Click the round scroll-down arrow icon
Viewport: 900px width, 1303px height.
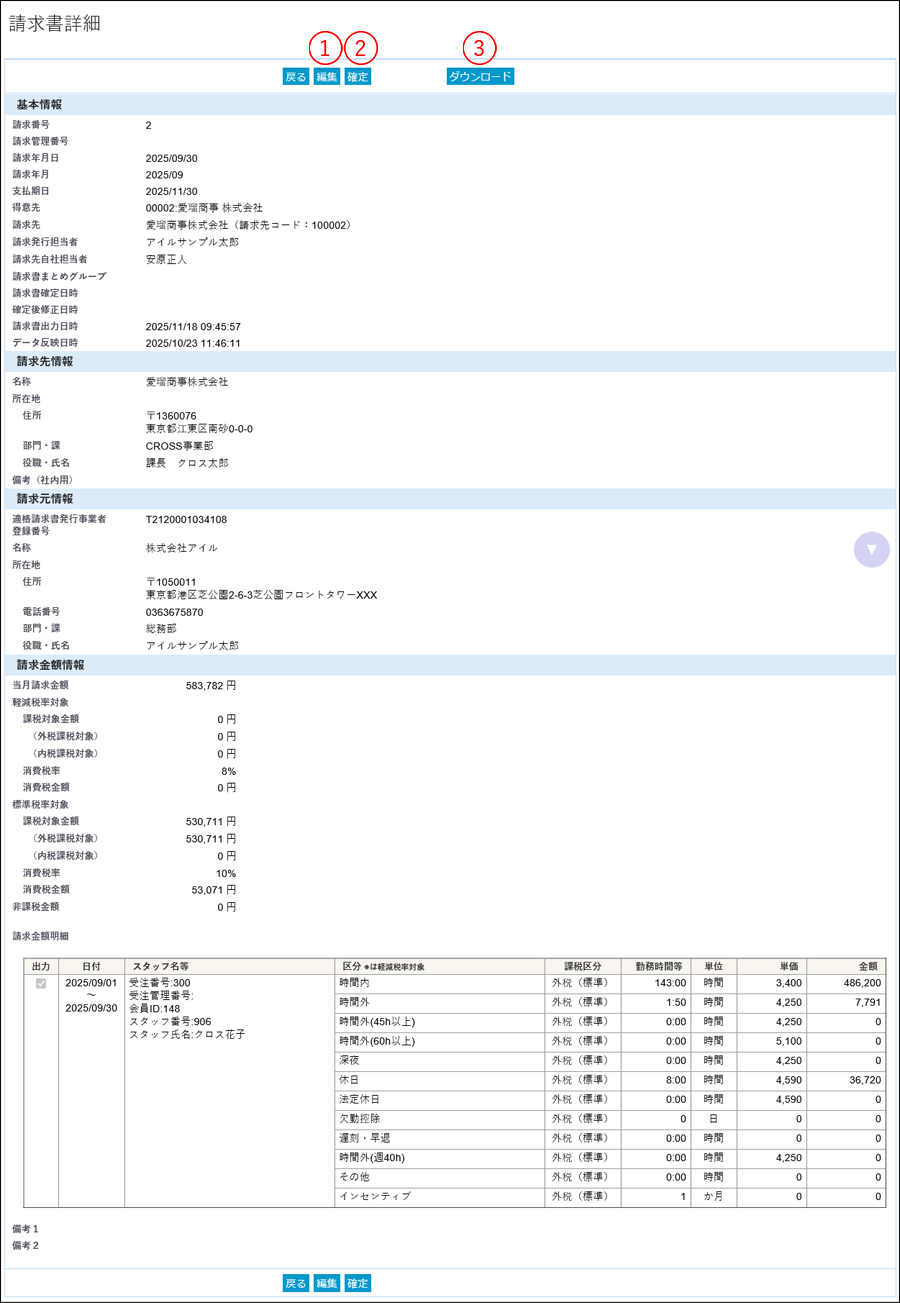coord(872,549)
